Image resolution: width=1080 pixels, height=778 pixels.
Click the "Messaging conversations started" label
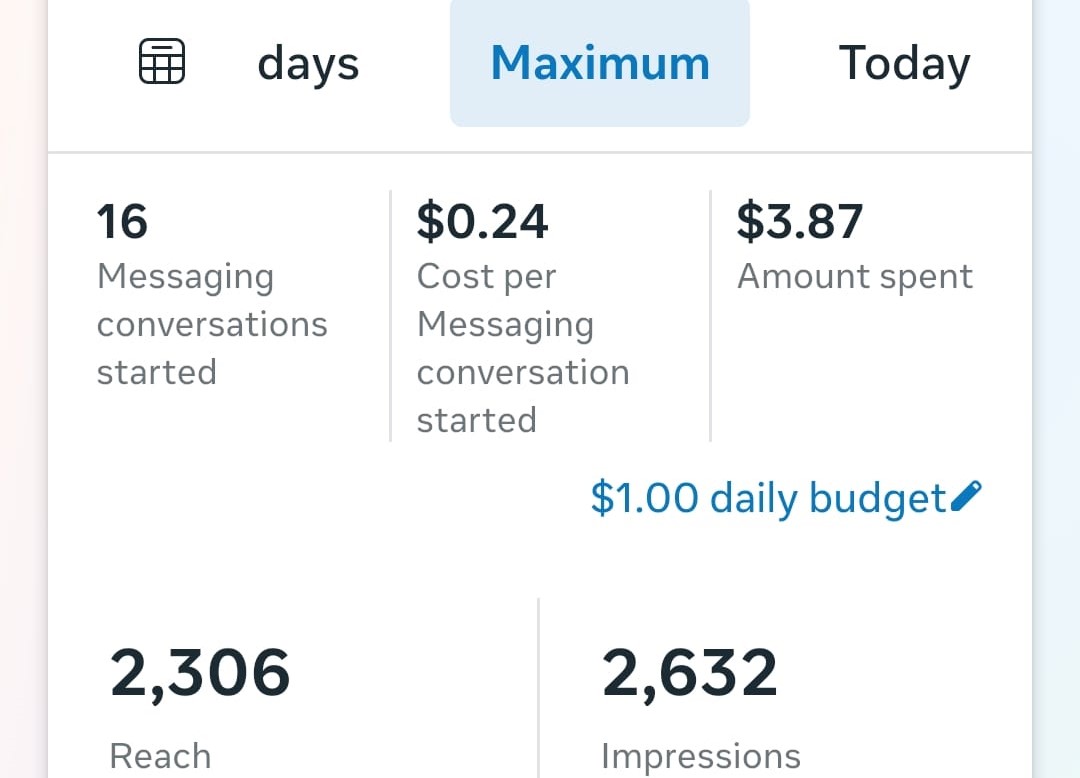[212, 324]
